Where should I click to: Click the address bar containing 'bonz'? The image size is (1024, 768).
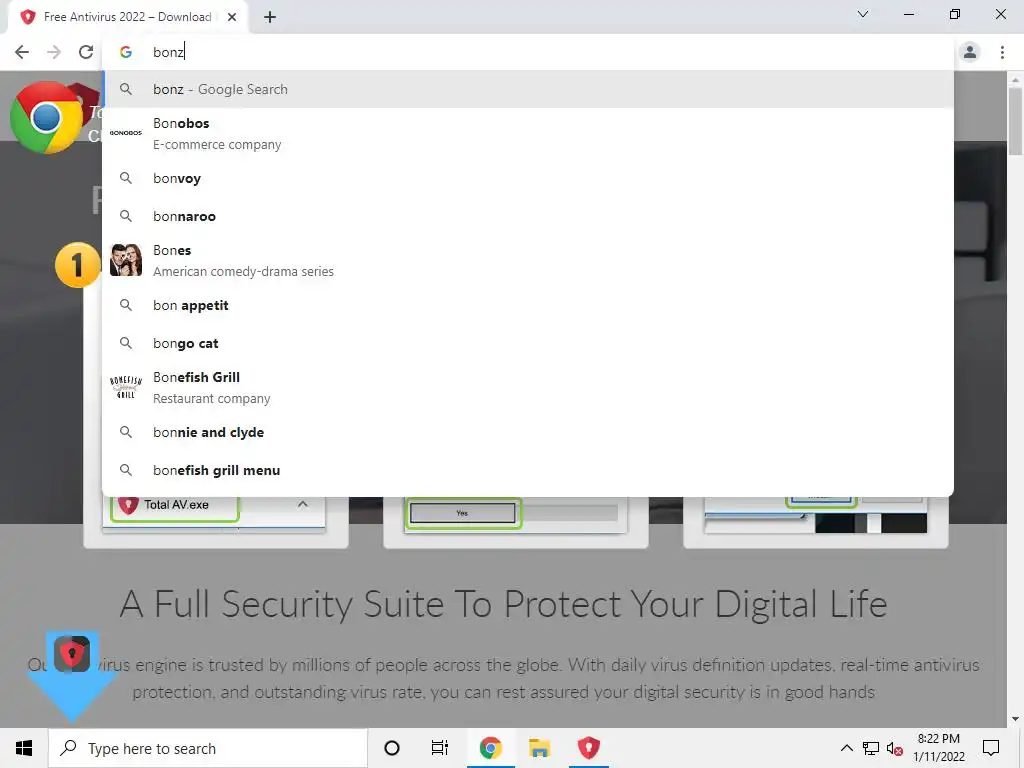pos(528,52)
